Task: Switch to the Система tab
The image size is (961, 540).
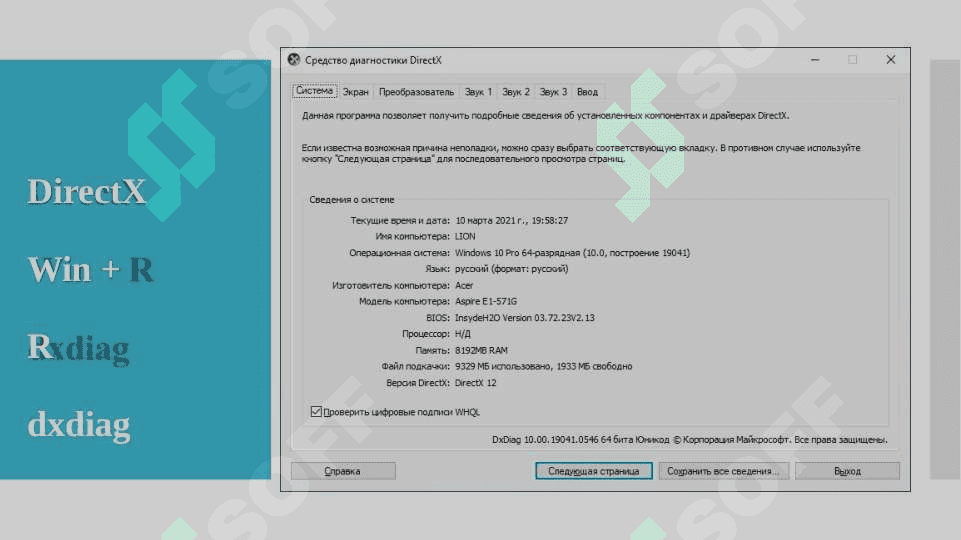Action: click(314, 91)
